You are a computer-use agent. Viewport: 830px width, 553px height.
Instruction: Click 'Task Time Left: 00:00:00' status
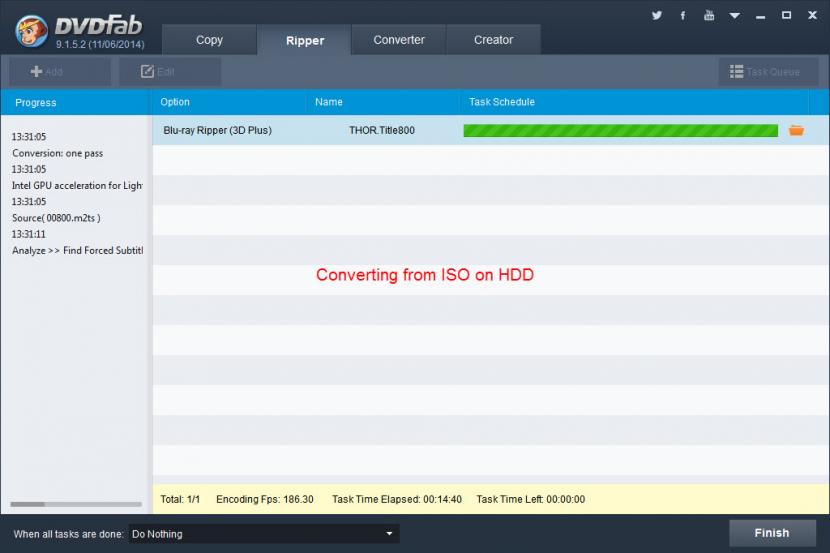530,499
